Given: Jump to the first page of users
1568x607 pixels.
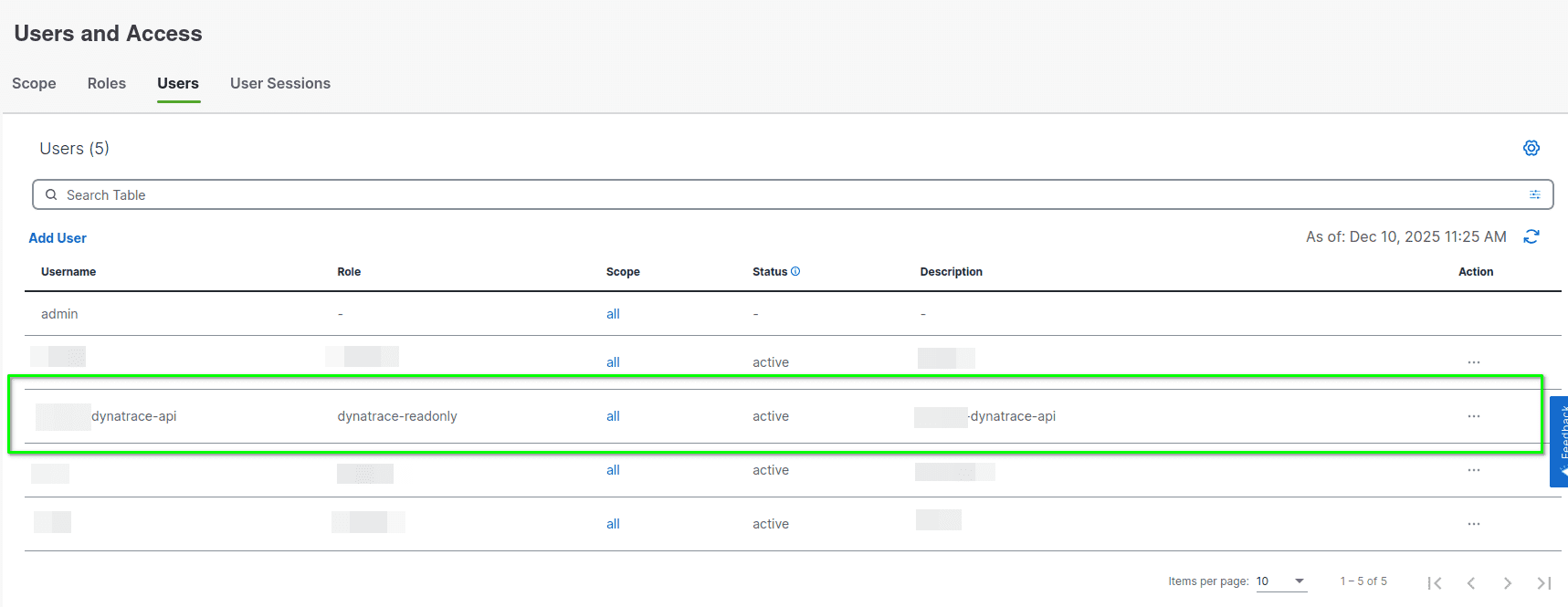Looking at the screenshot, I should (x=1435, y=582).
